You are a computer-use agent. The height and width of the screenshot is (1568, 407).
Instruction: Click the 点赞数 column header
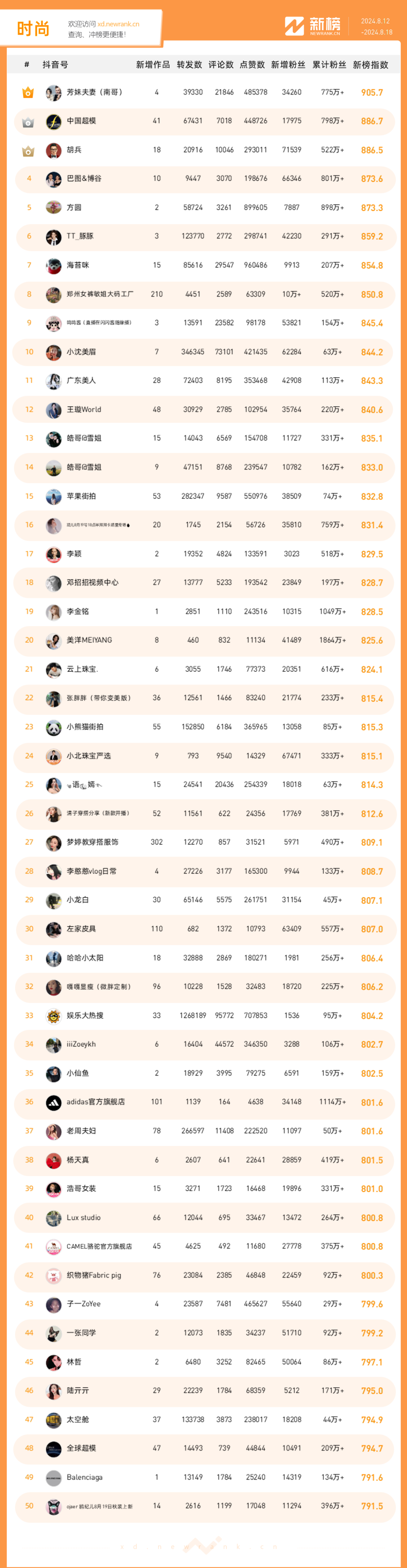[252, 65]
